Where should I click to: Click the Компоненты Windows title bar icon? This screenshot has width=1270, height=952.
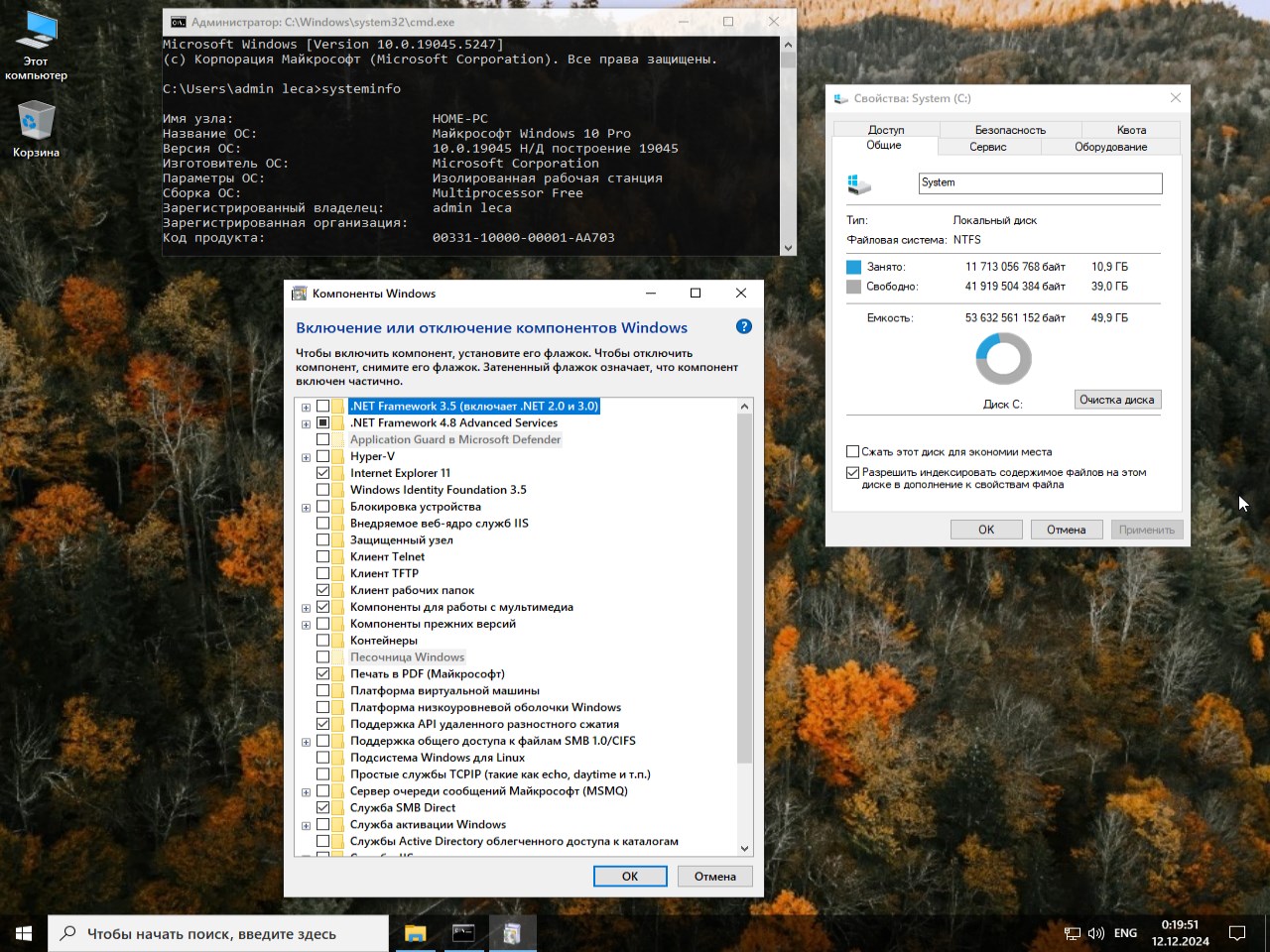[x=299, y=294]
